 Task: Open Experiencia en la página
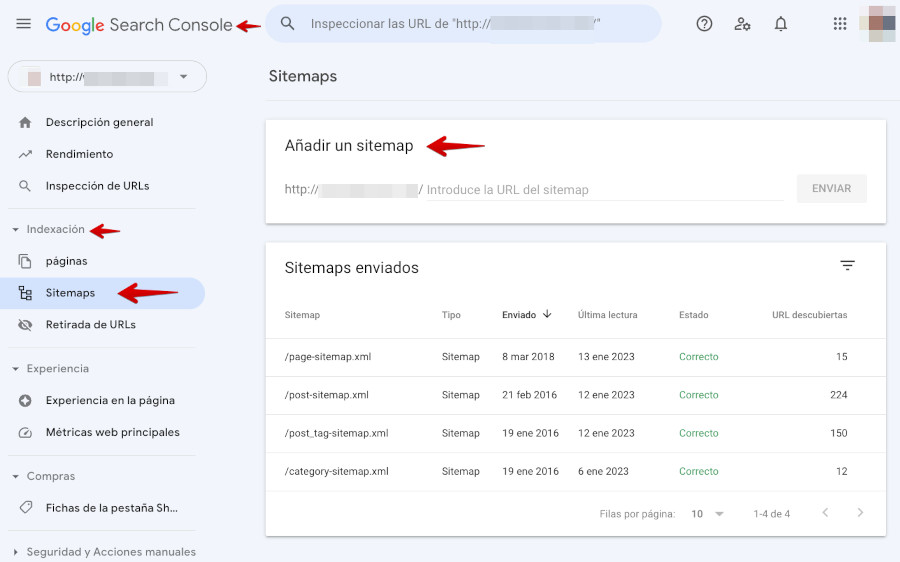110,401
